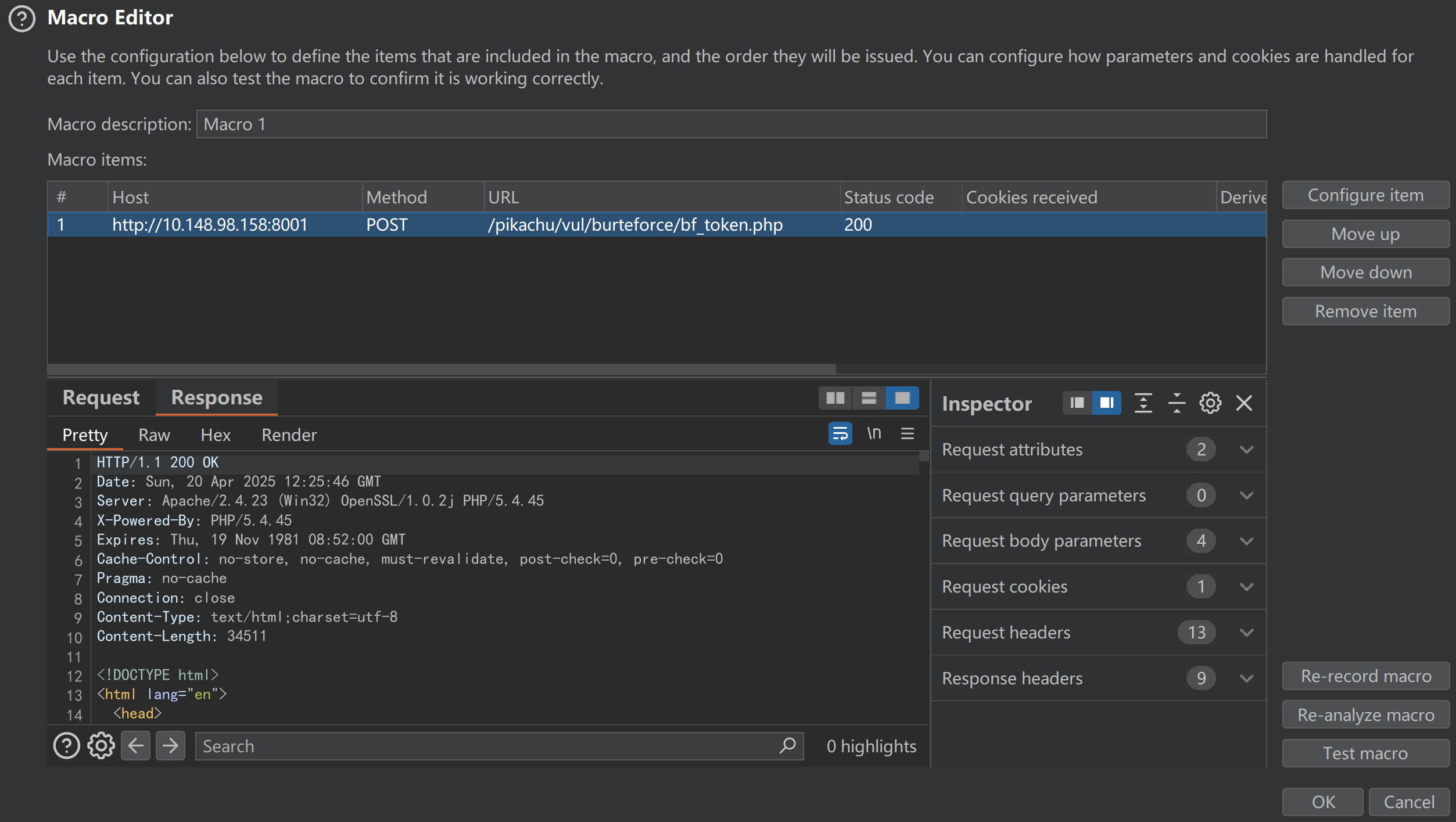This screenshot has height=822, width=1456.
Task: Open the Render view tab
Action: click(x=289, y=435)
